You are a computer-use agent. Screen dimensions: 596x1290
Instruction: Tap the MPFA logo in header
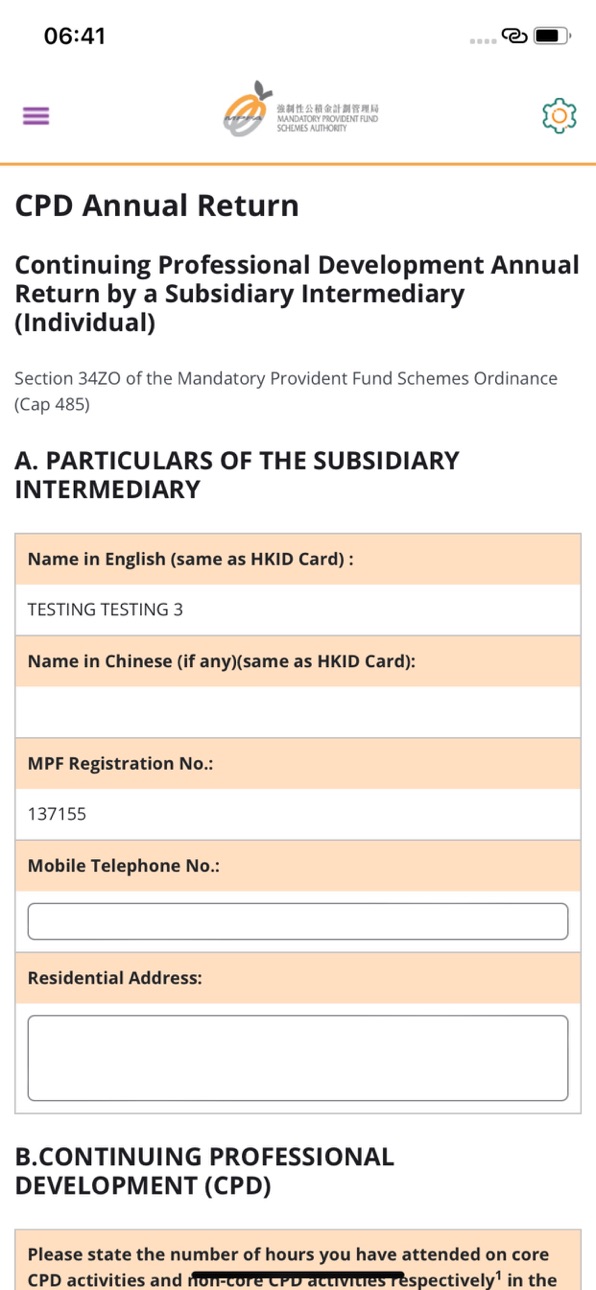point(302,110)
